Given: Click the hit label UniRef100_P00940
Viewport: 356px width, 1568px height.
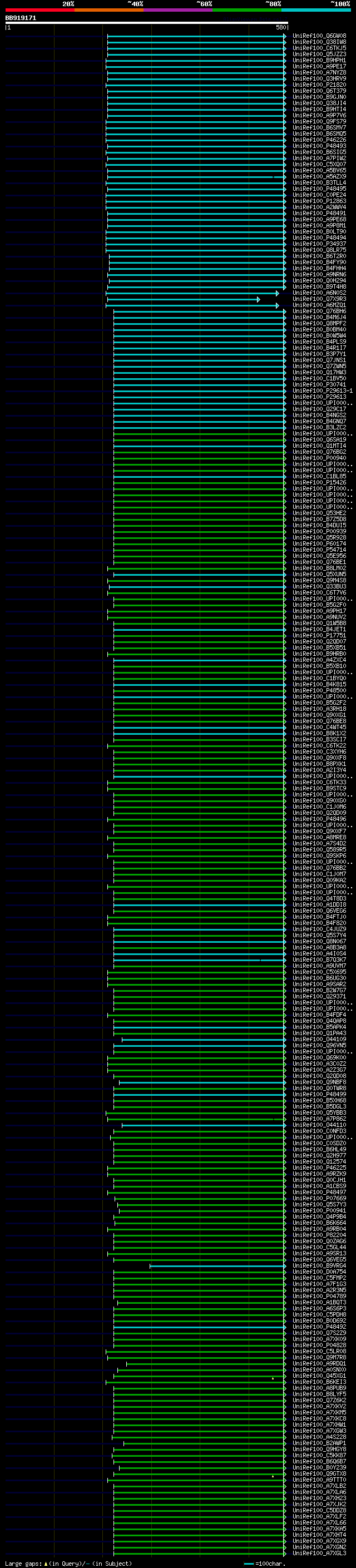Looking at the screenshot, I should [319, 458].
